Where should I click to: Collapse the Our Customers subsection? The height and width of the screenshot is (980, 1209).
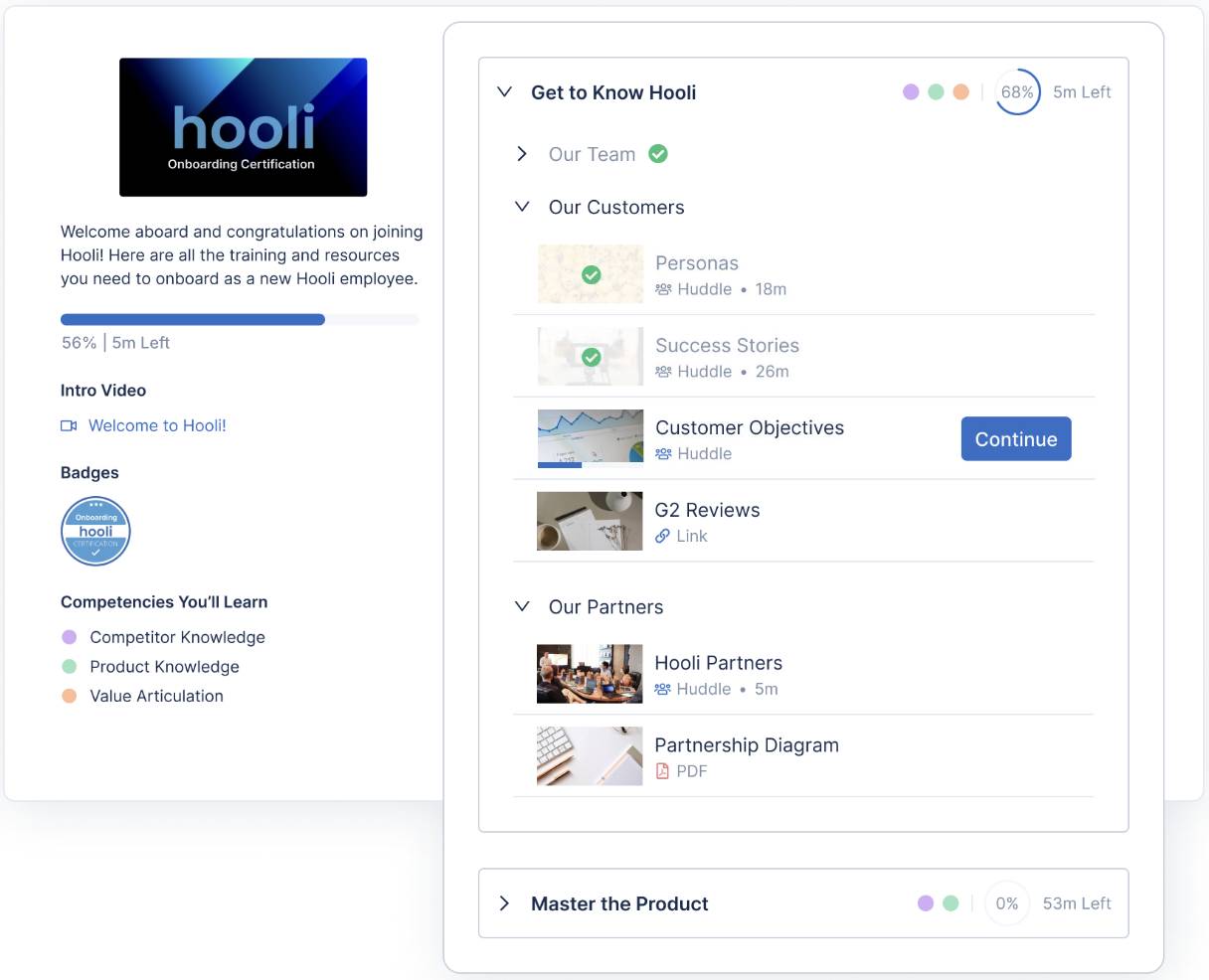(521, 207)
